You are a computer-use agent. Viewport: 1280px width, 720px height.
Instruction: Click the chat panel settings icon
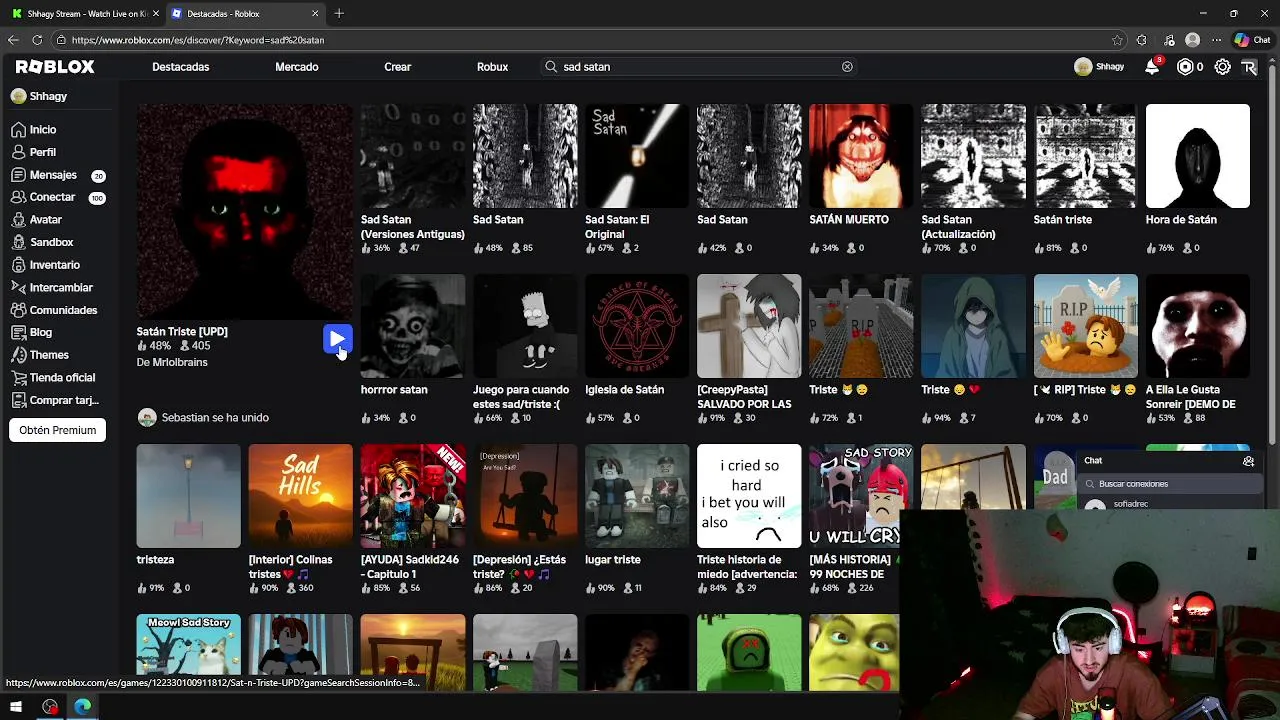pos(1248,461)
